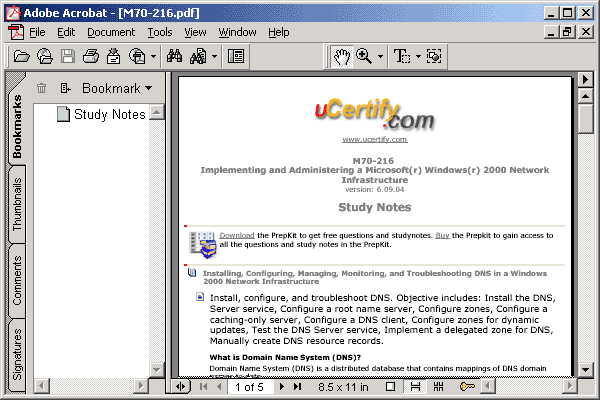Viewport: 600px width, 400px height.
Task: Click the Search index binoculars icon
Action: pyautogui.click(x=198, y=57)
